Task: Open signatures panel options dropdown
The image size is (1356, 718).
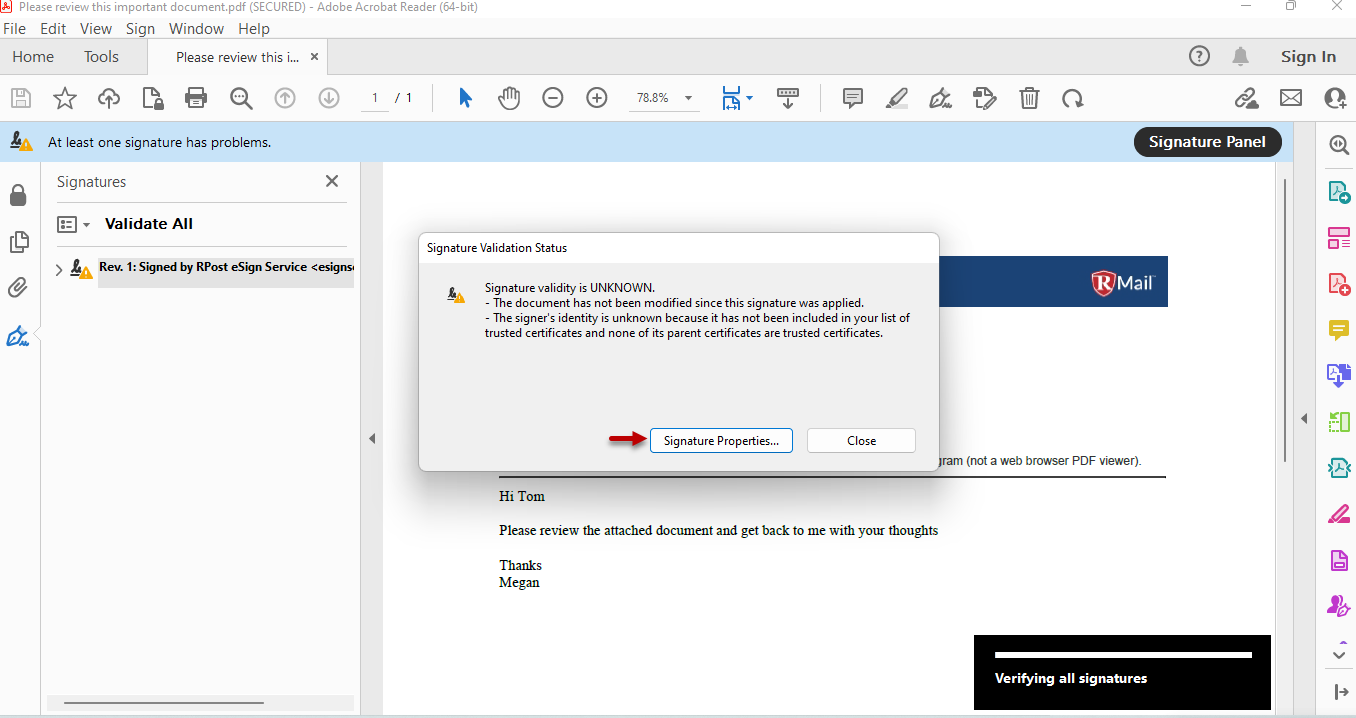Action: [x=74, y=224]
